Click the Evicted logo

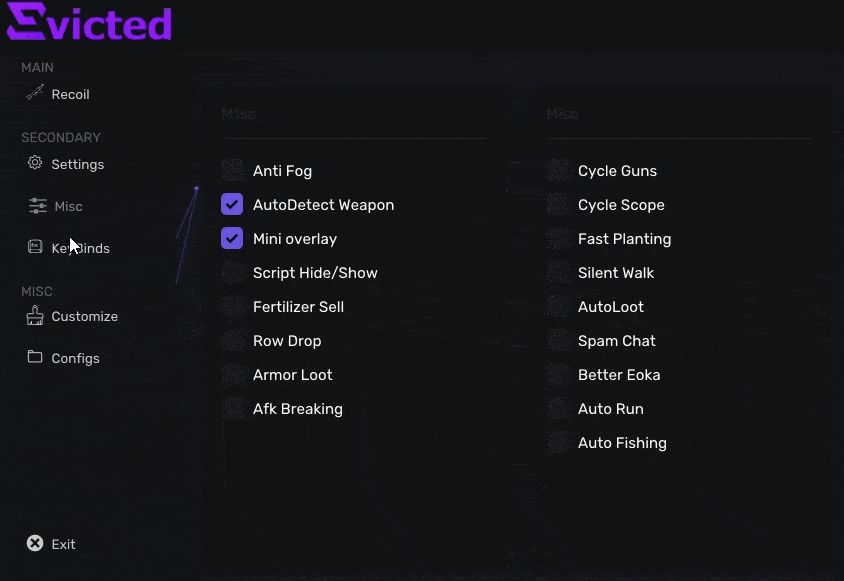point(89,22)
